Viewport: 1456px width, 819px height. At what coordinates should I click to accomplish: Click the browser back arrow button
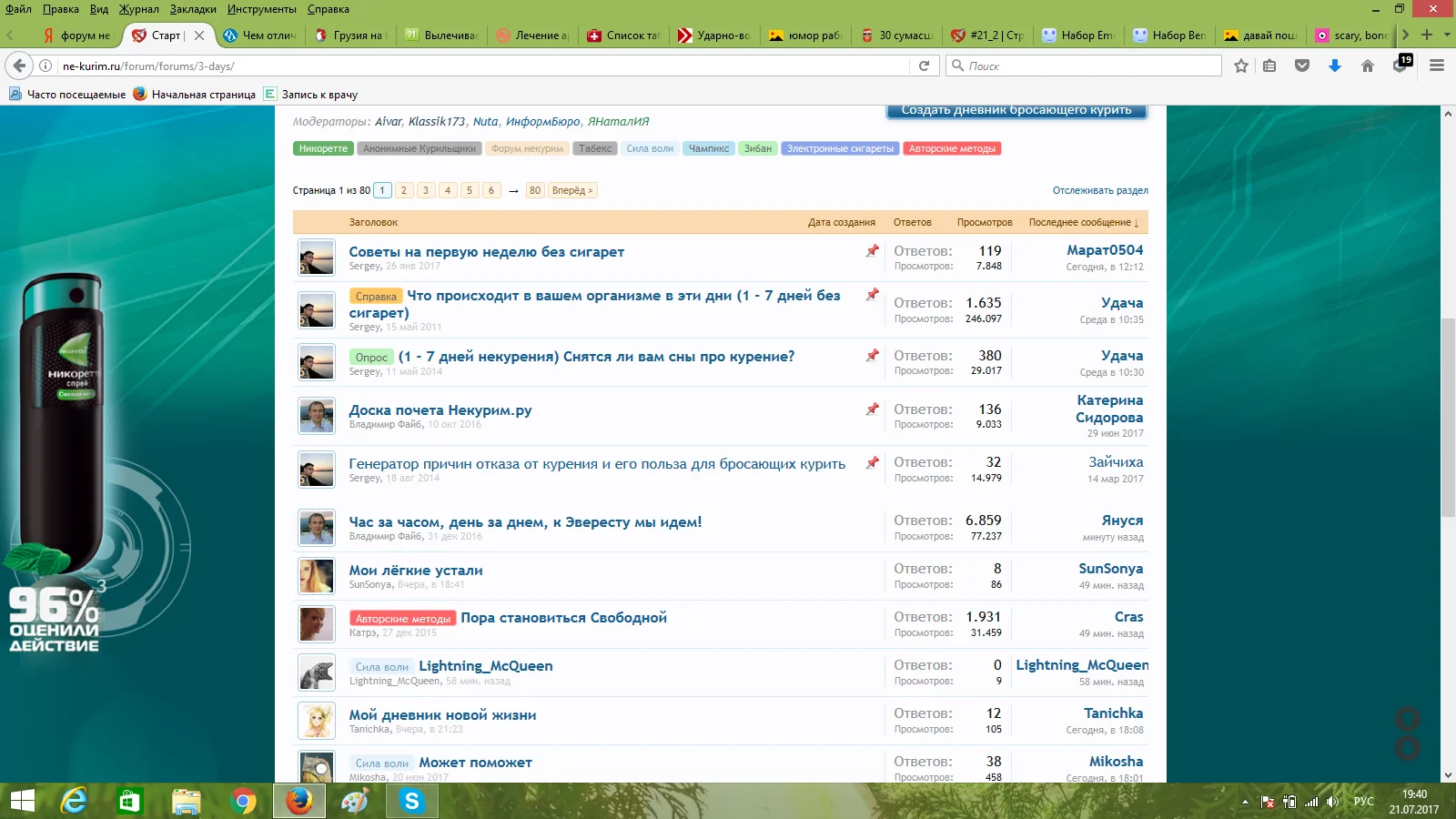tap(19, 66)
